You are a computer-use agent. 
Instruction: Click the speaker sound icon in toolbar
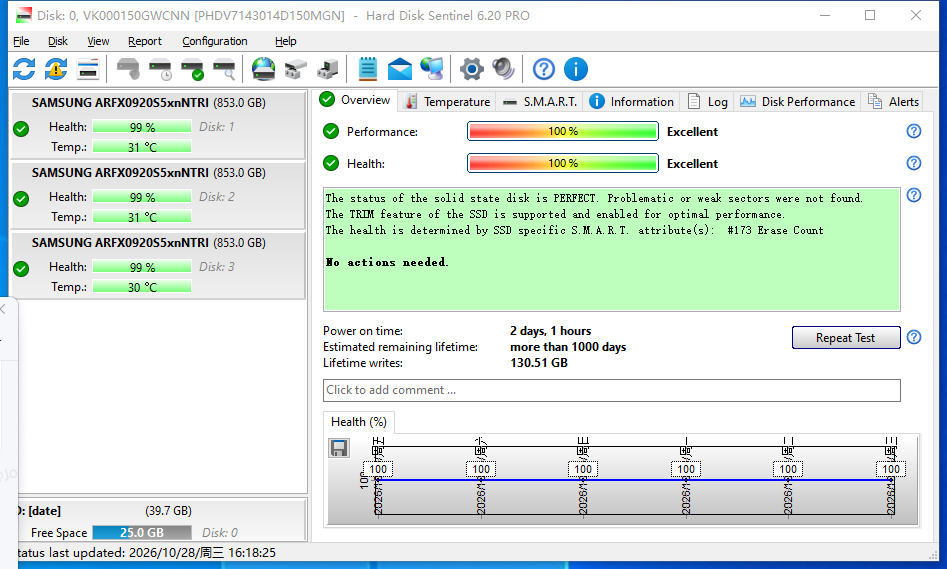[x=503, y=69]
